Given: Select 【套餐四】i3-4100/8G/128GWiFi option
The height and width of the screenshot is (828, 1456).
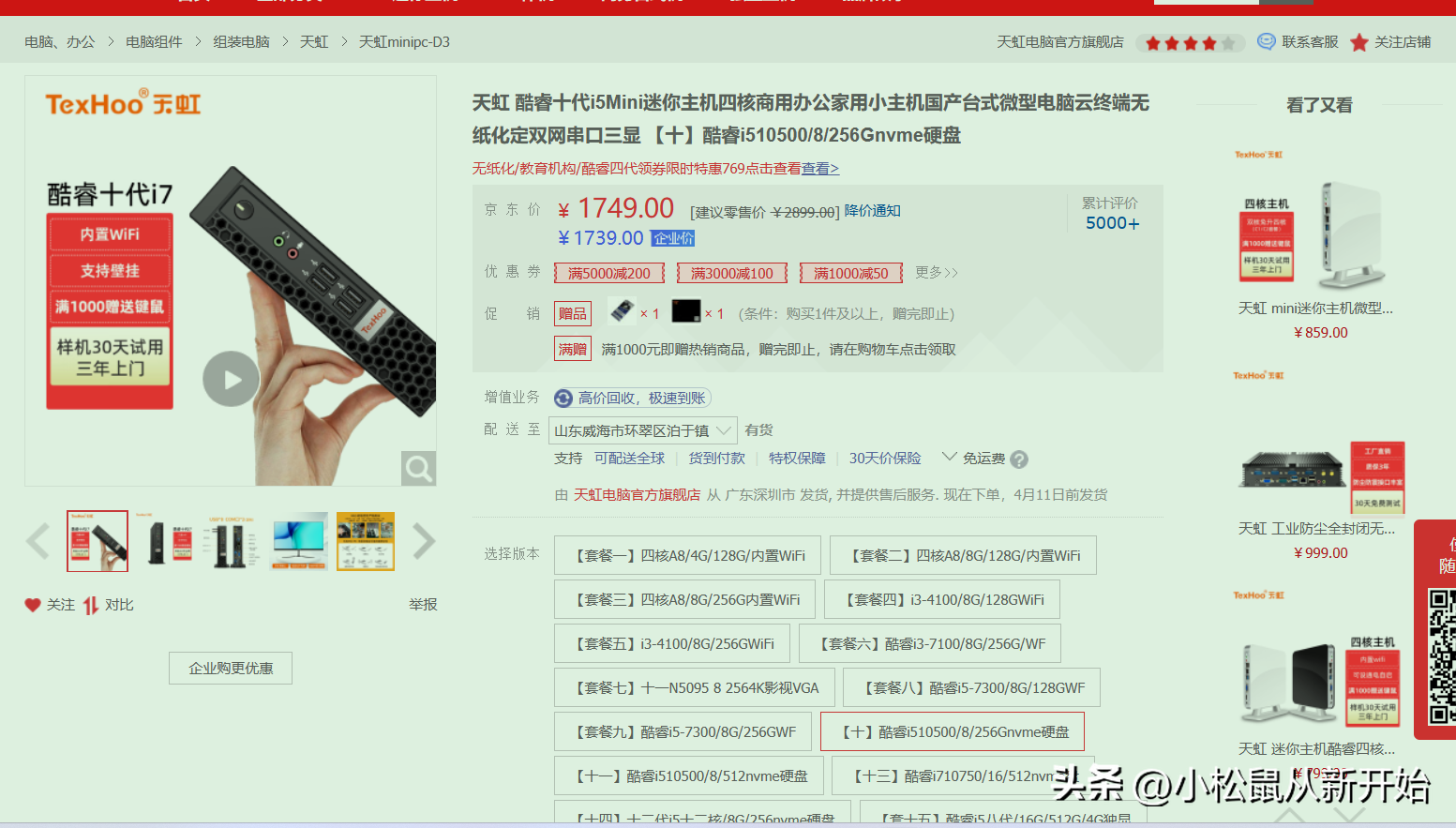Looking at the screenshot, I should point(942,599).
